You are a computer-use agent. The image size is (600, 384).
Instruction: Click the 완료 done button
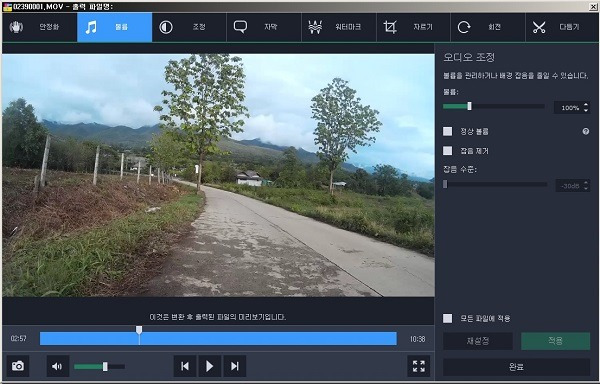[516, 367]
